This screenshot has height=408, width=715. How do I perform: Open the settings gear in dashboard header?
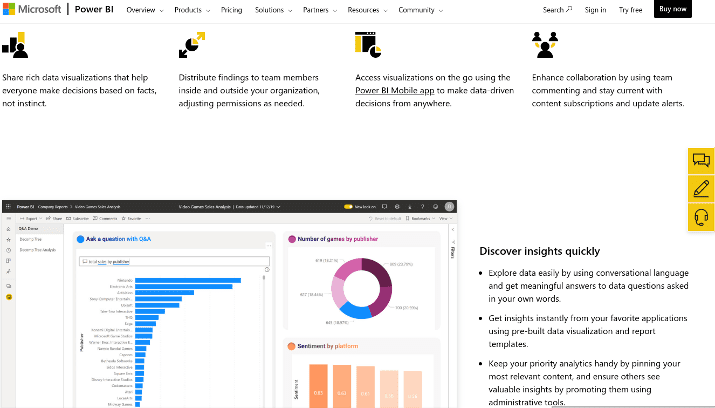(x=397, y=207)
